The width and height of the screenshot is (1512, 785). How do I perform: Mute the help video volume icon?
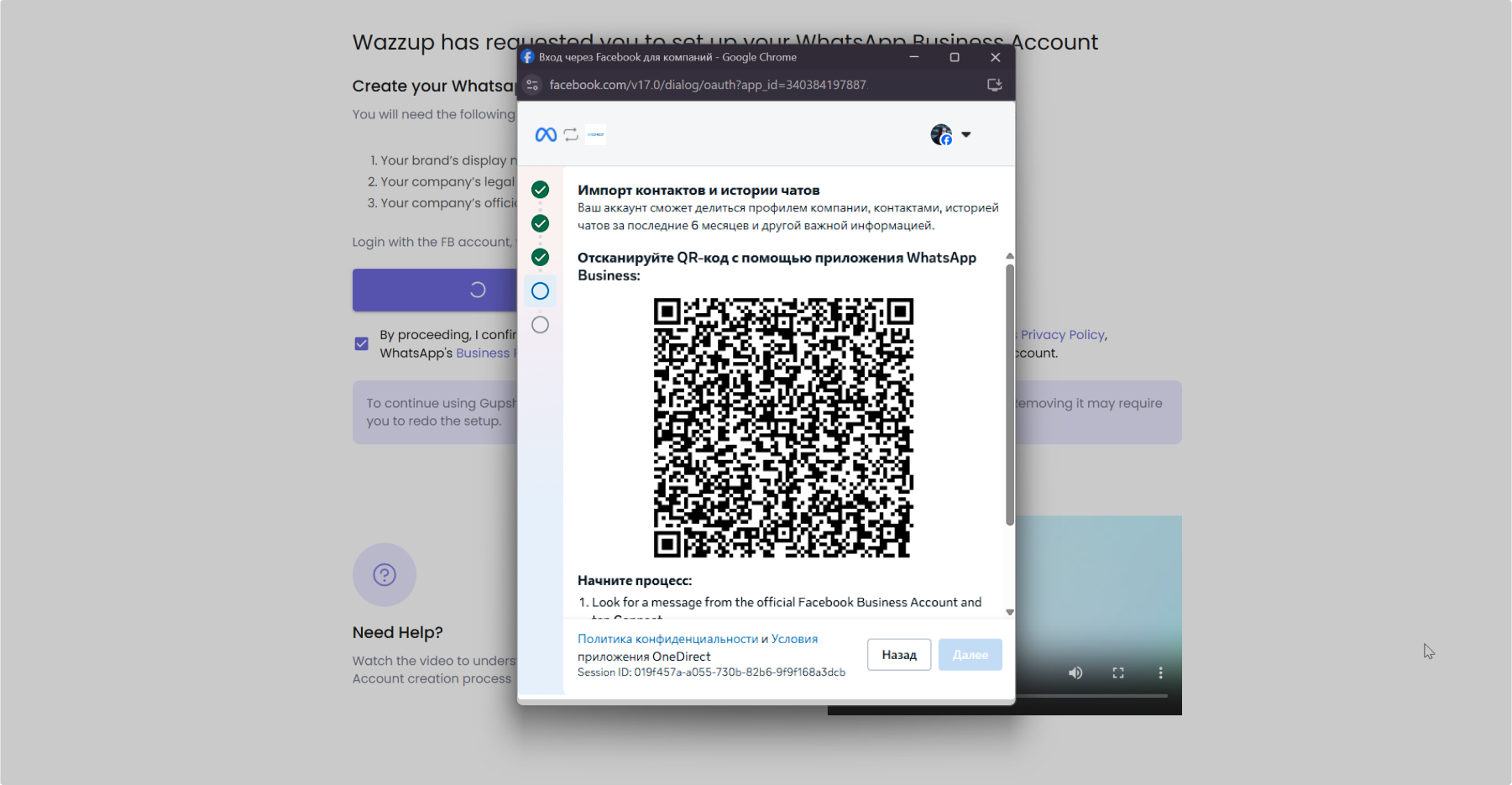[1075, 673]
